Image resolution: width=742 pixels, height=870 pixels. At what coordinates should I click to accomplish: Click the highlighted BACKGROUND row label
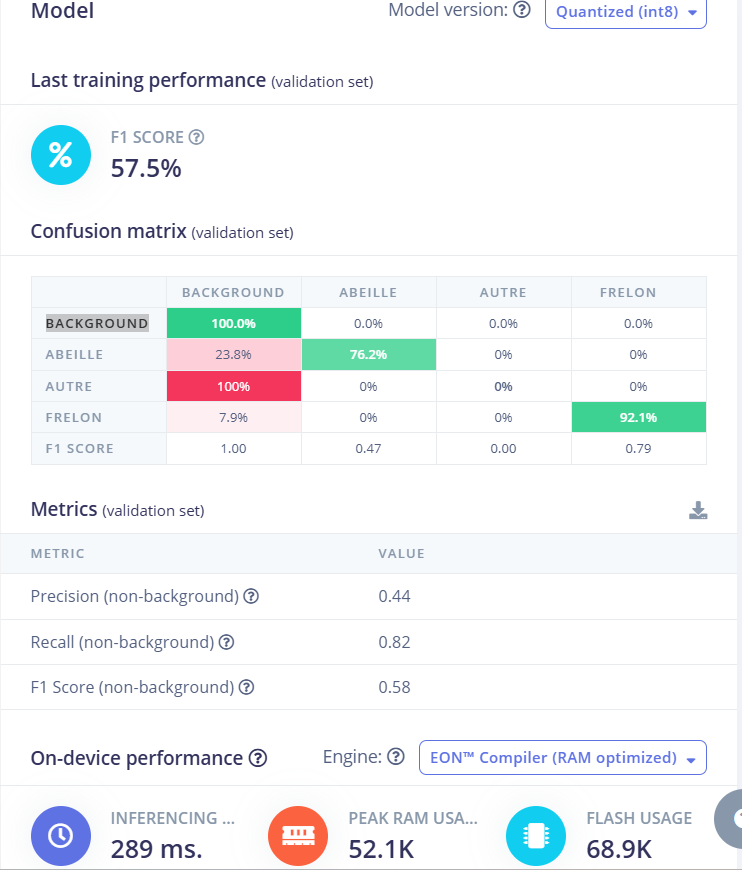pos(97,323)
